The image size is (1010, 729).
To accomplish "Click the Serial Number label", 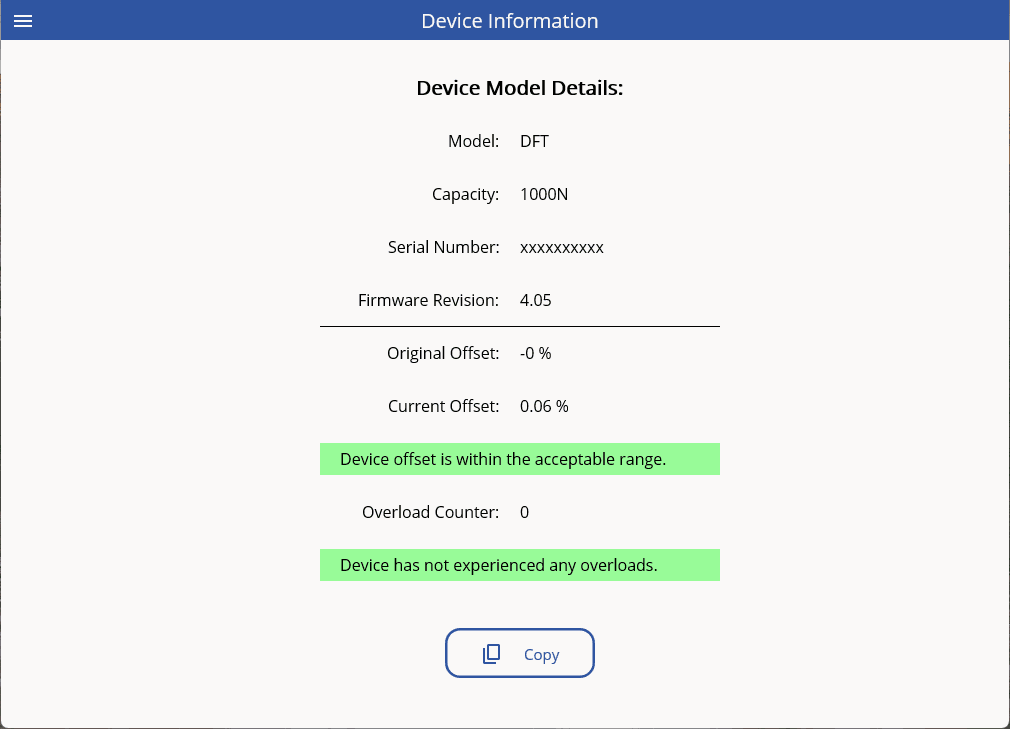I will click(443, 247).
